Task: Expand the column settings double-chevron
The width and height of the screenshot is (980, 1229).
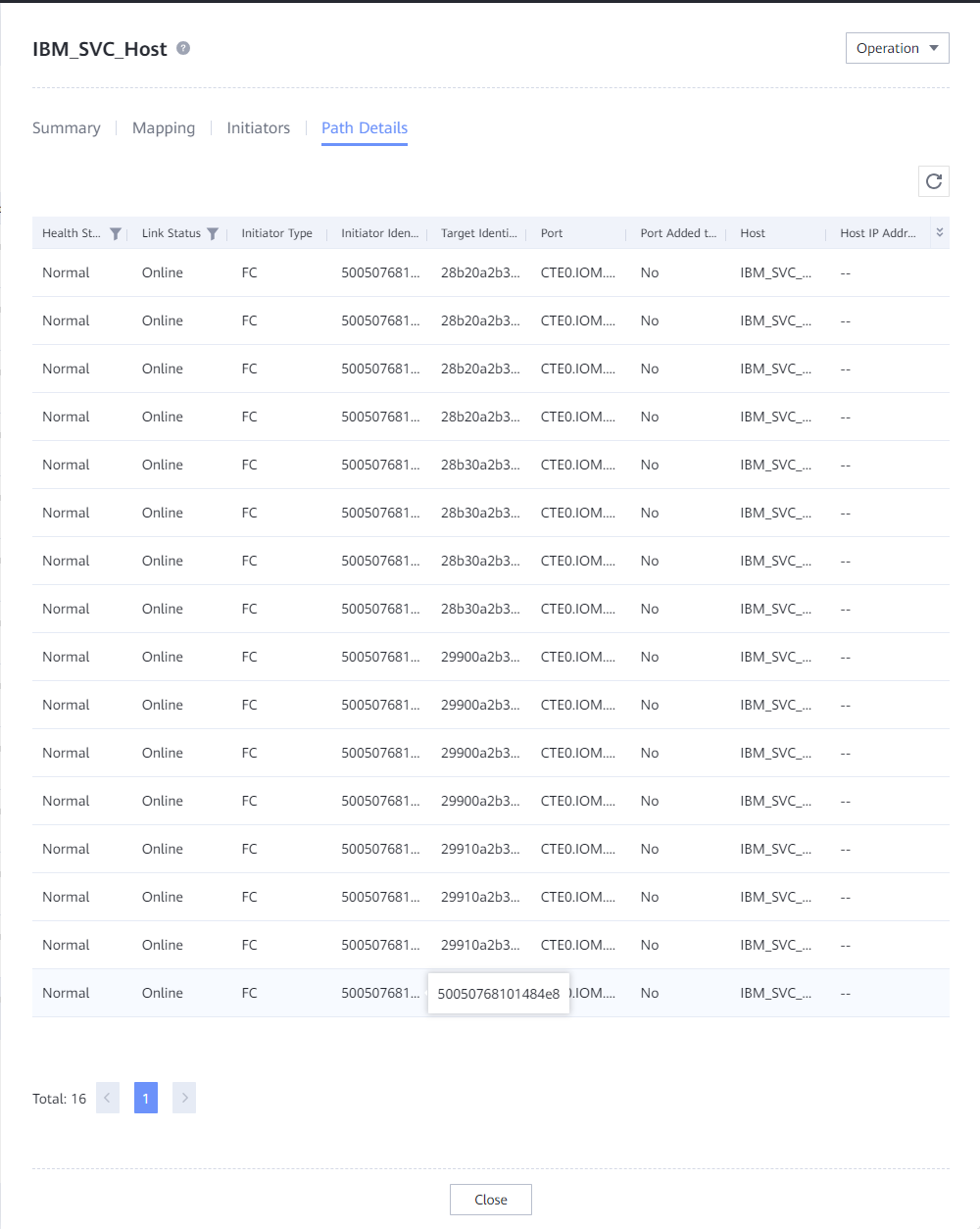Action: pos(940,232)
